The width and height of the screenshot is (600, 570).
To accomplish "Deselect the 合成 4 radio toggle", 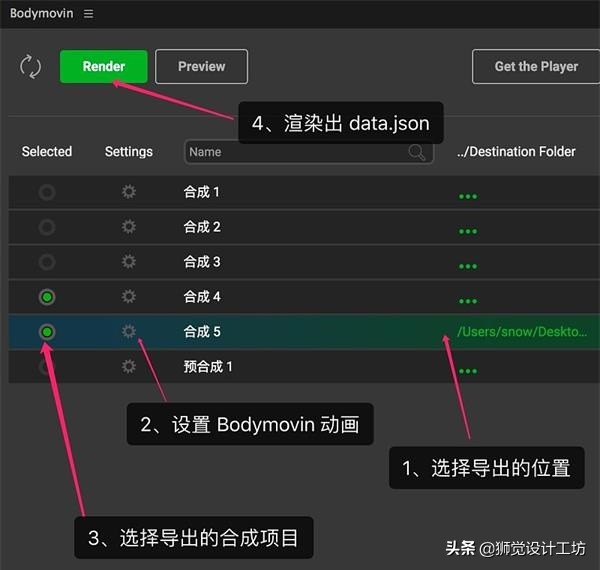I will pyautogui.click(x=47, y=297).
